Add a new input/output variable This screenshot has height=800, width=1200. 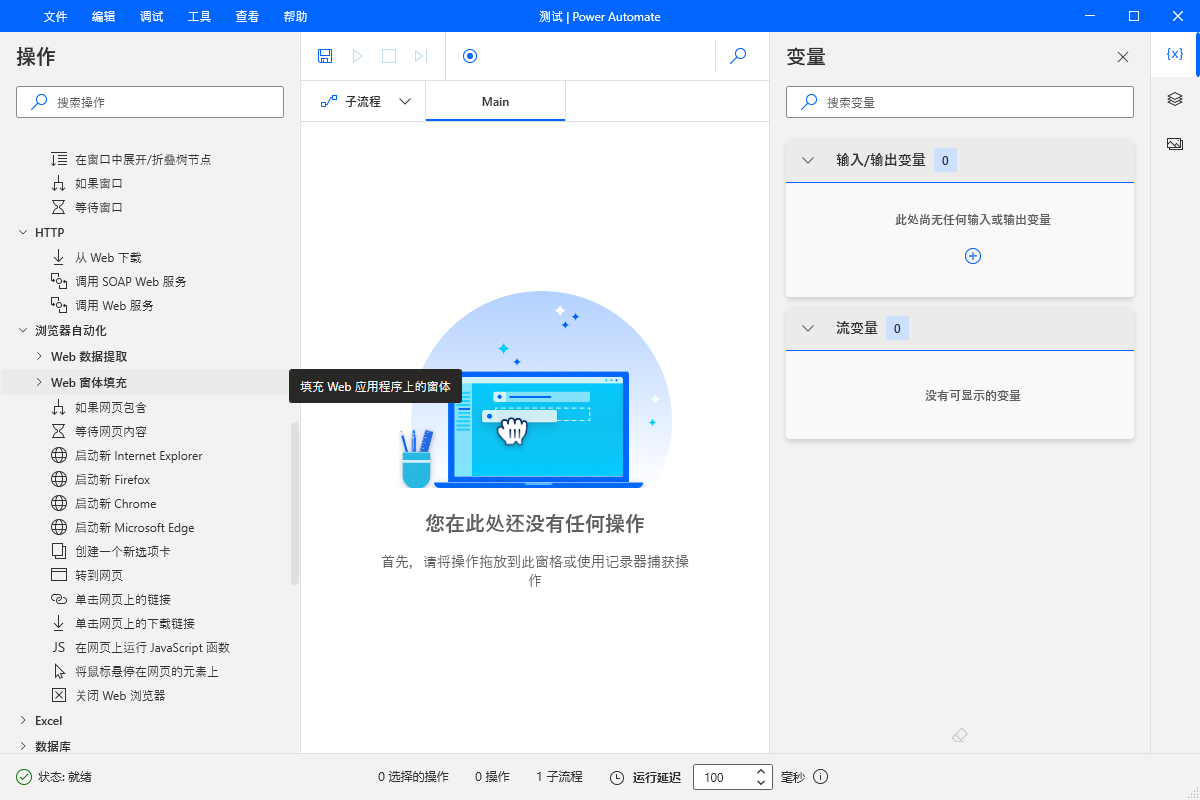[972, 256]
